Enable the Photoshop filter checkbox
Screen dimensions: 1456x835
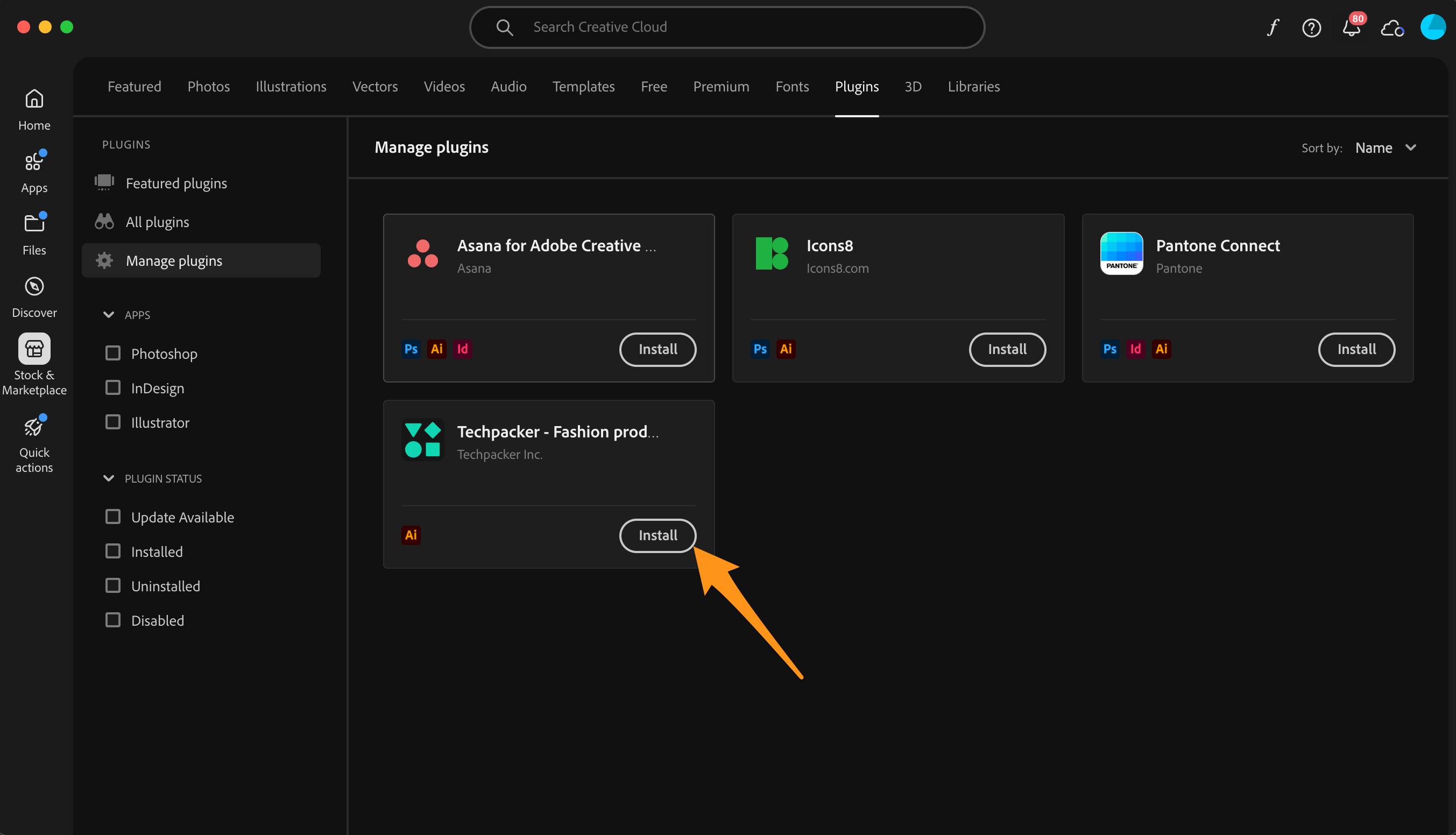[x=113, y=353]
